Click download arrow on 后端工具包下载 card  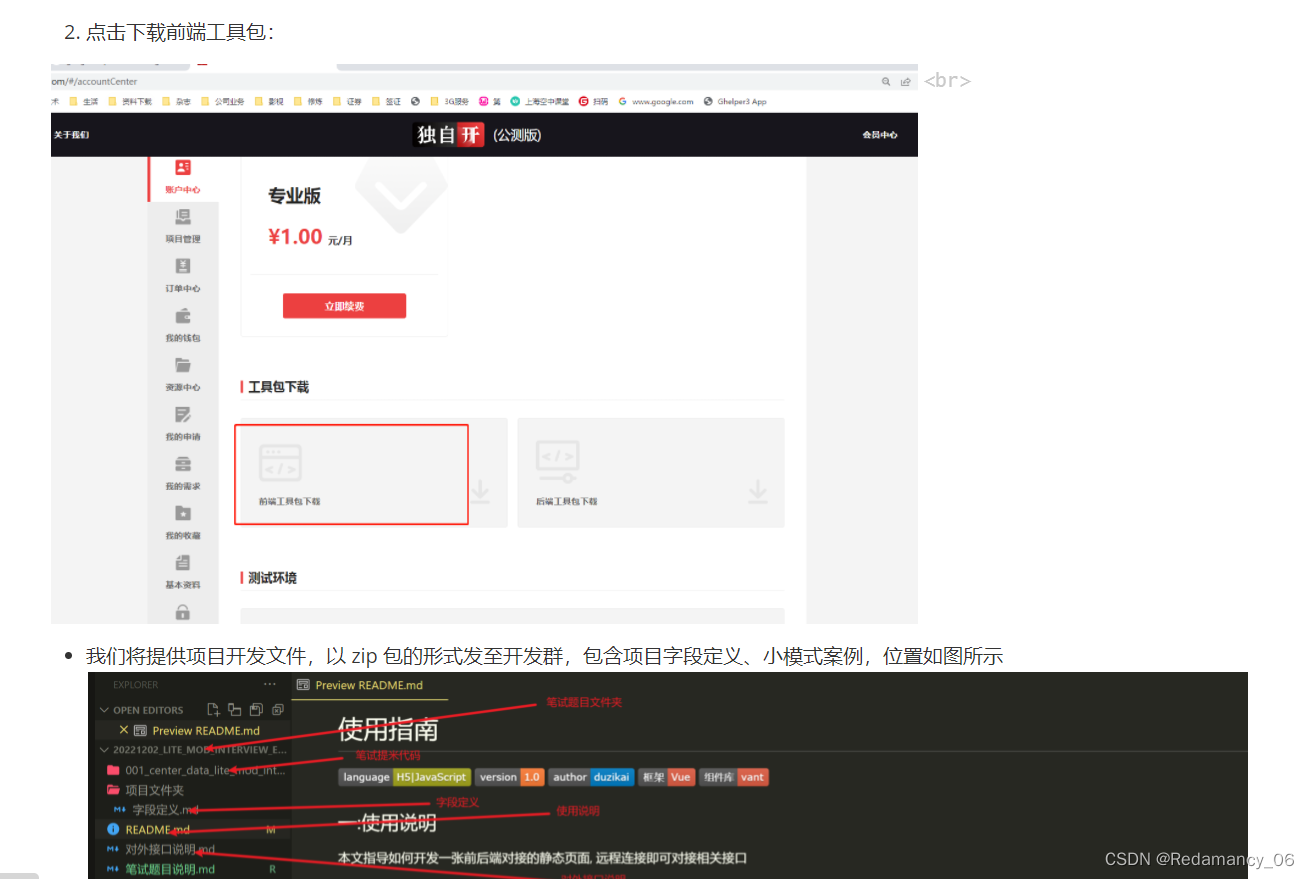(758, 492)
